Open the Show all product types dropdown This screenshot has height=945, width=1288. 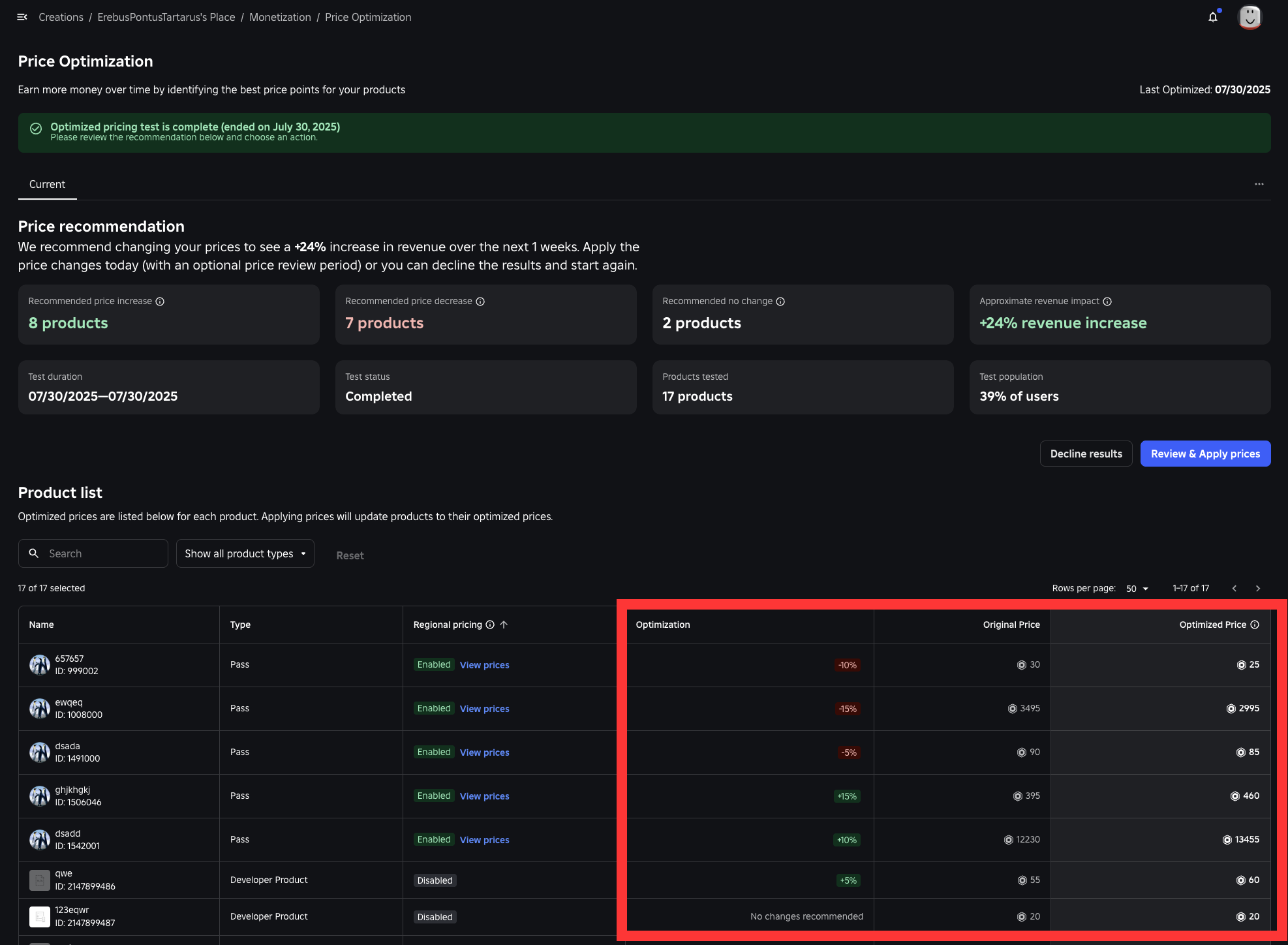(245, 553)
